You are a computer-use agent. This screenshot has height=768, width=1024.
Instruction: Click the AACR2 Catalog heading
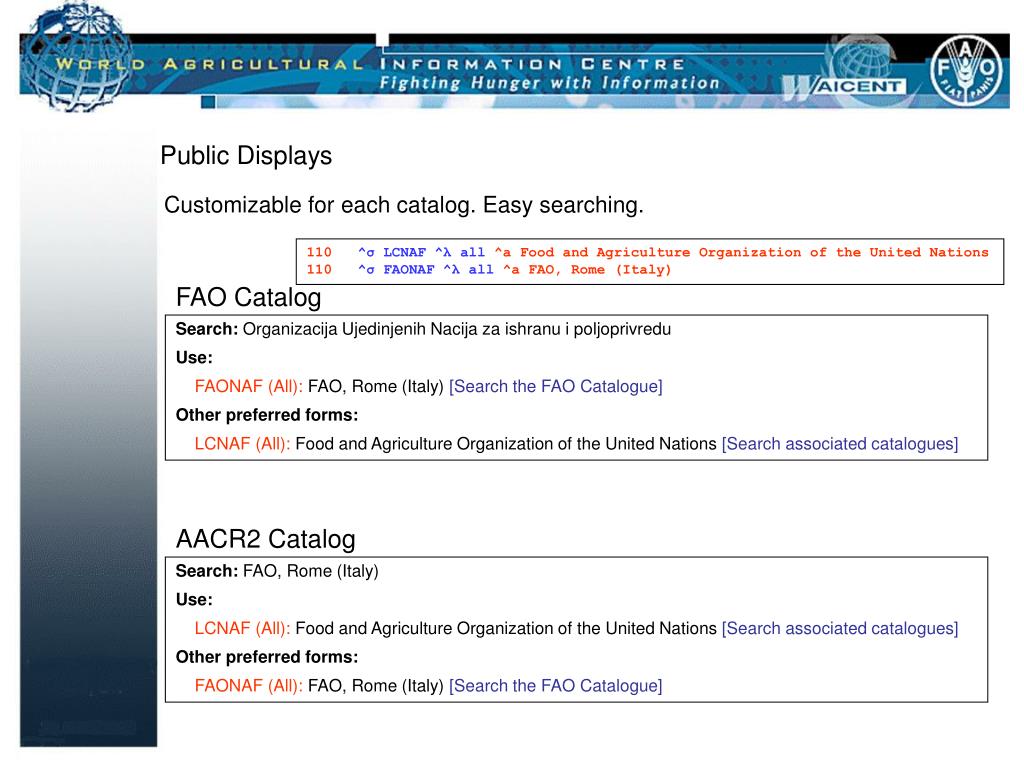[x=266, y=539]
